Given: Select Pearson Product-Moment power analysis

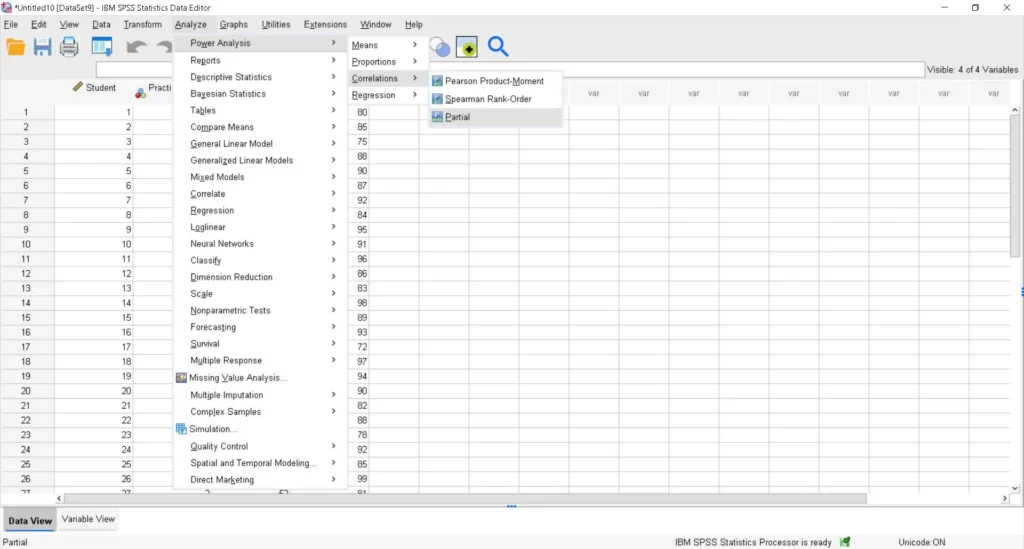Looking at the screenshot, I should 494,81.
